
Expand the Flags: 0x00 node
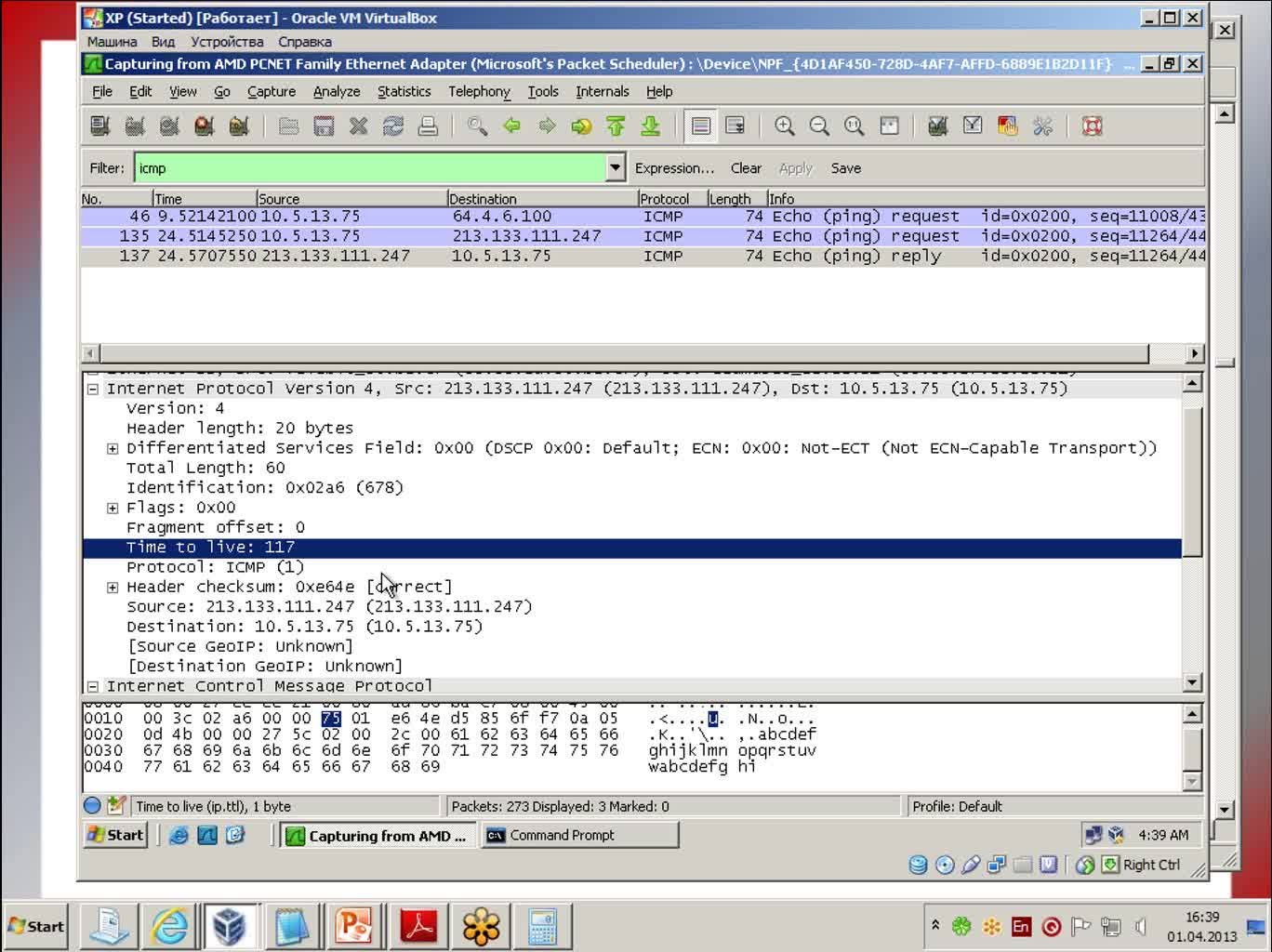click(x=113, y=508)
